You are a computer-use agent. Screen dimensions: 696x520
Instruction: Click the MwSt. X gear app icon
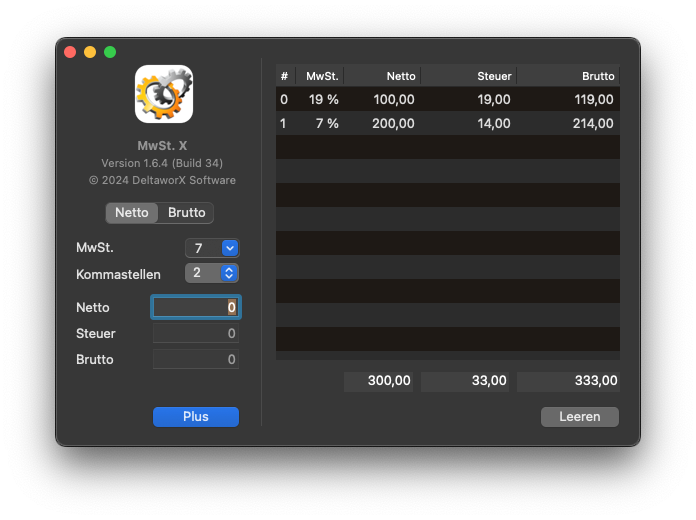(164, 94)
